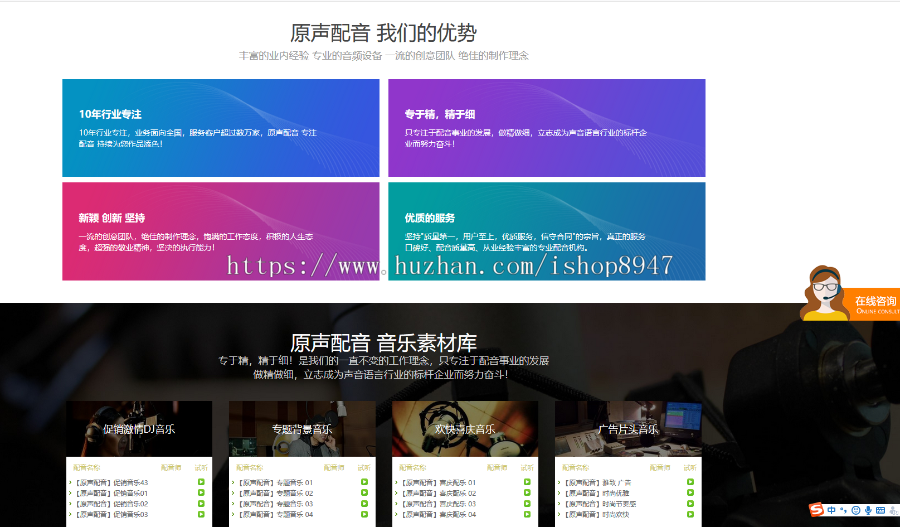Open the 促销激情DJ音乐 category image
Image resolution: width=900 pixels, height=527 pixels.
(139, 429)
